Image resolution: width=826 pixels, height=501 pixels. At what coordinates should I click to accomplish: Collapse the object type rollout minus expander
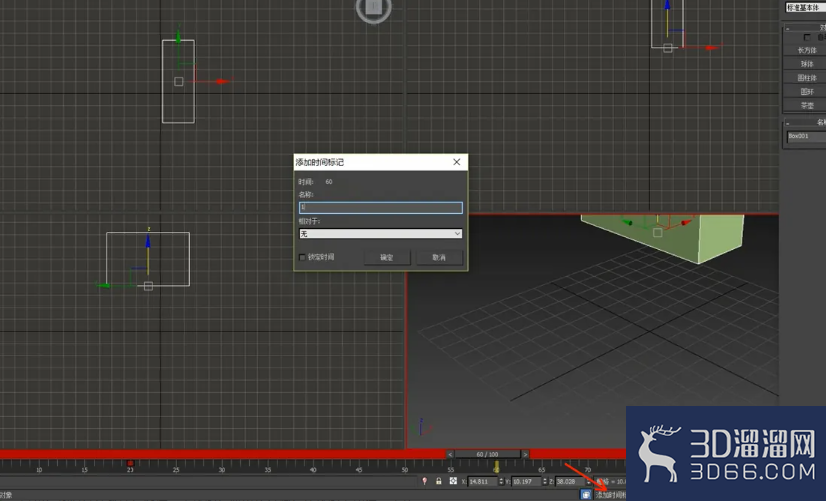[788, 28]
